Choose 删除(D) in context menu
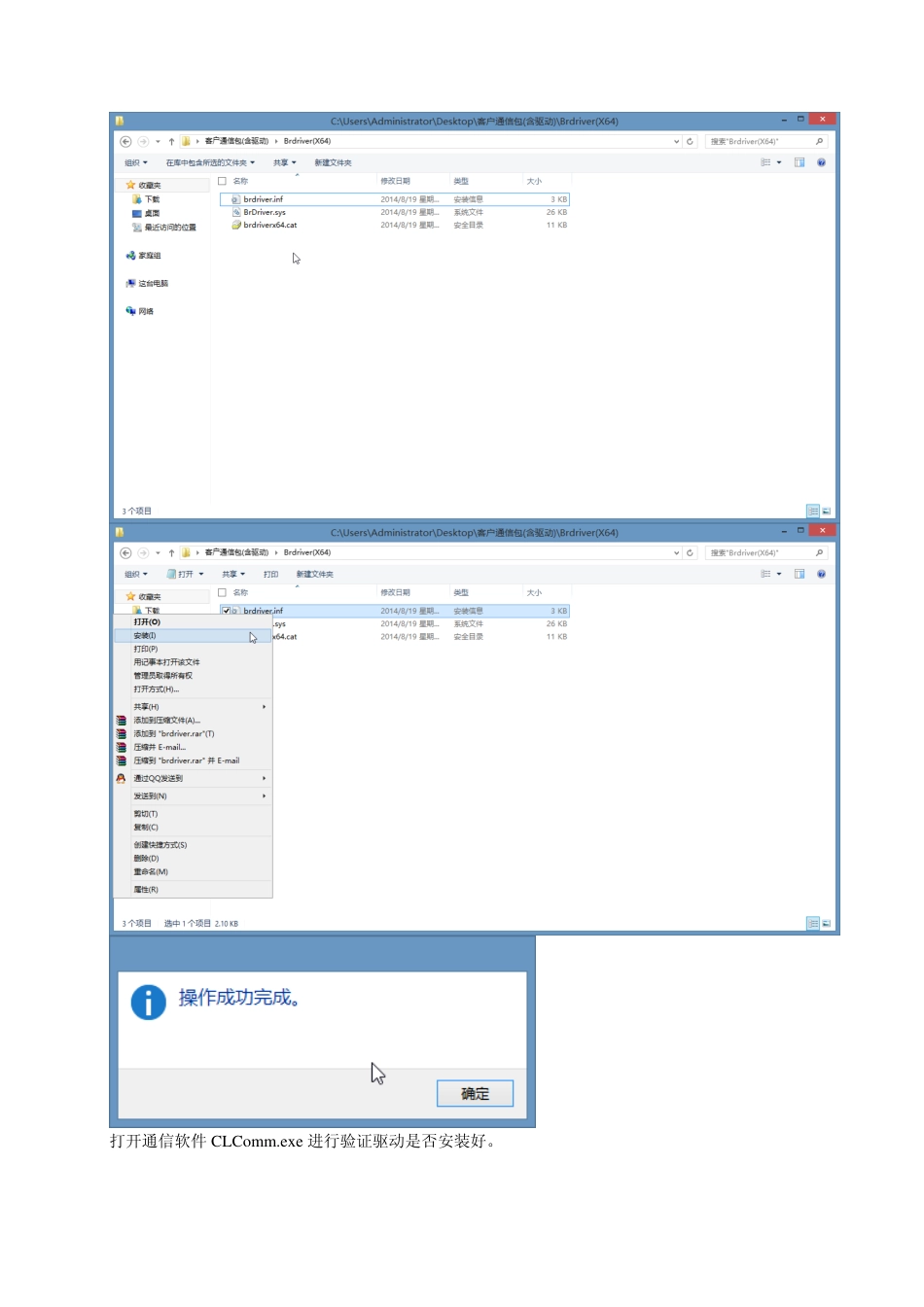The height and width of the screenshot is (1307, 924). point(193,859)
